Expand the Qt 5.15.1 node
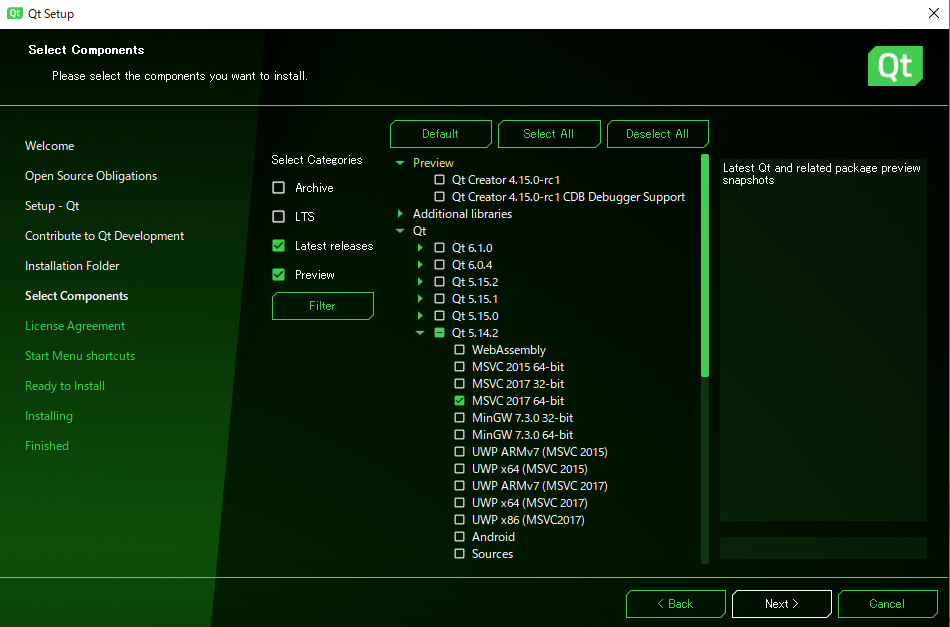 (420, 299)
